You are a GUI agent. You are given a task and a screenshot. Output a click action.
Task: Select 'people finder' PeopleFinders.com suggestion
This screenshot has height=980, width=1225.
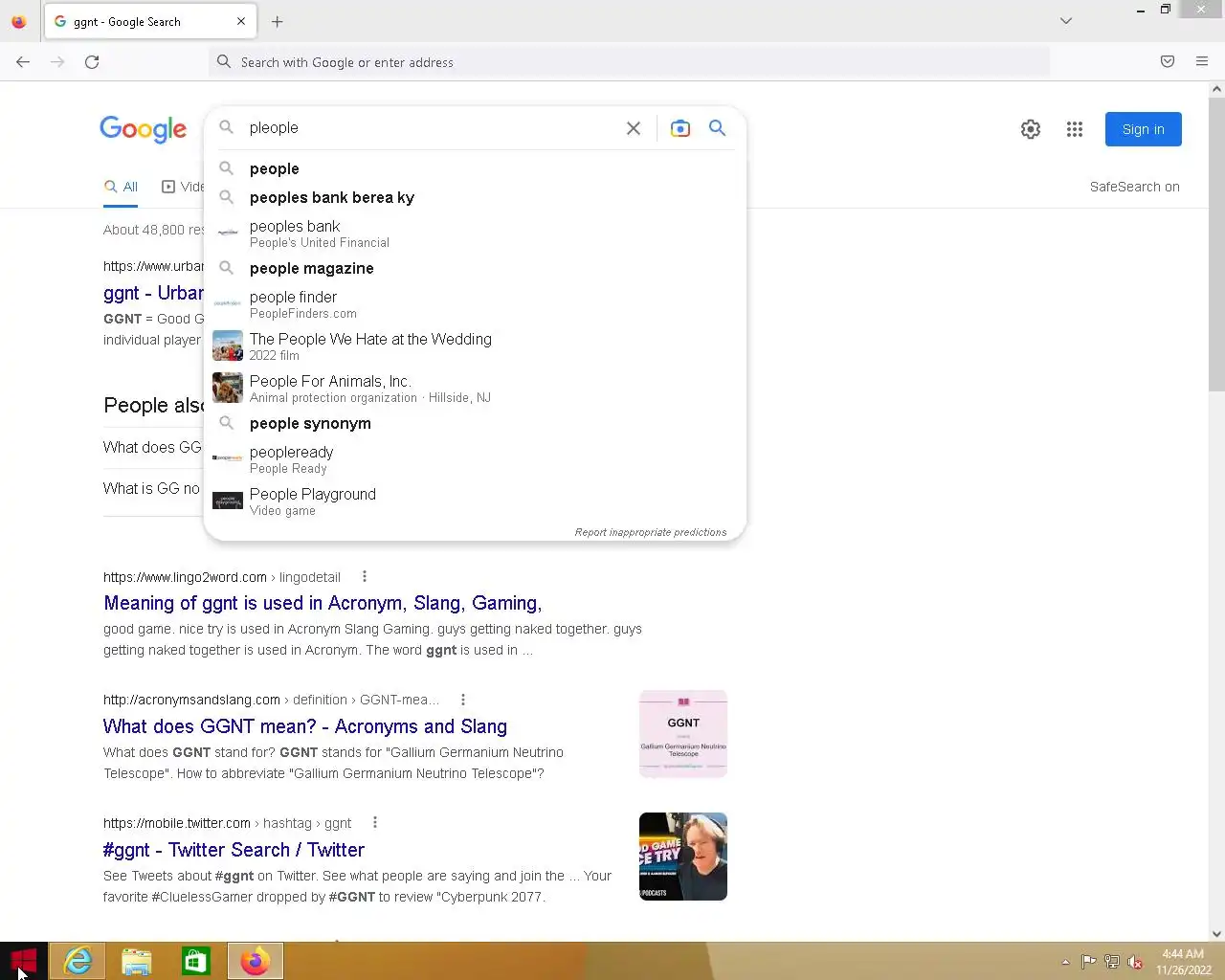click(x=475, y=304)
